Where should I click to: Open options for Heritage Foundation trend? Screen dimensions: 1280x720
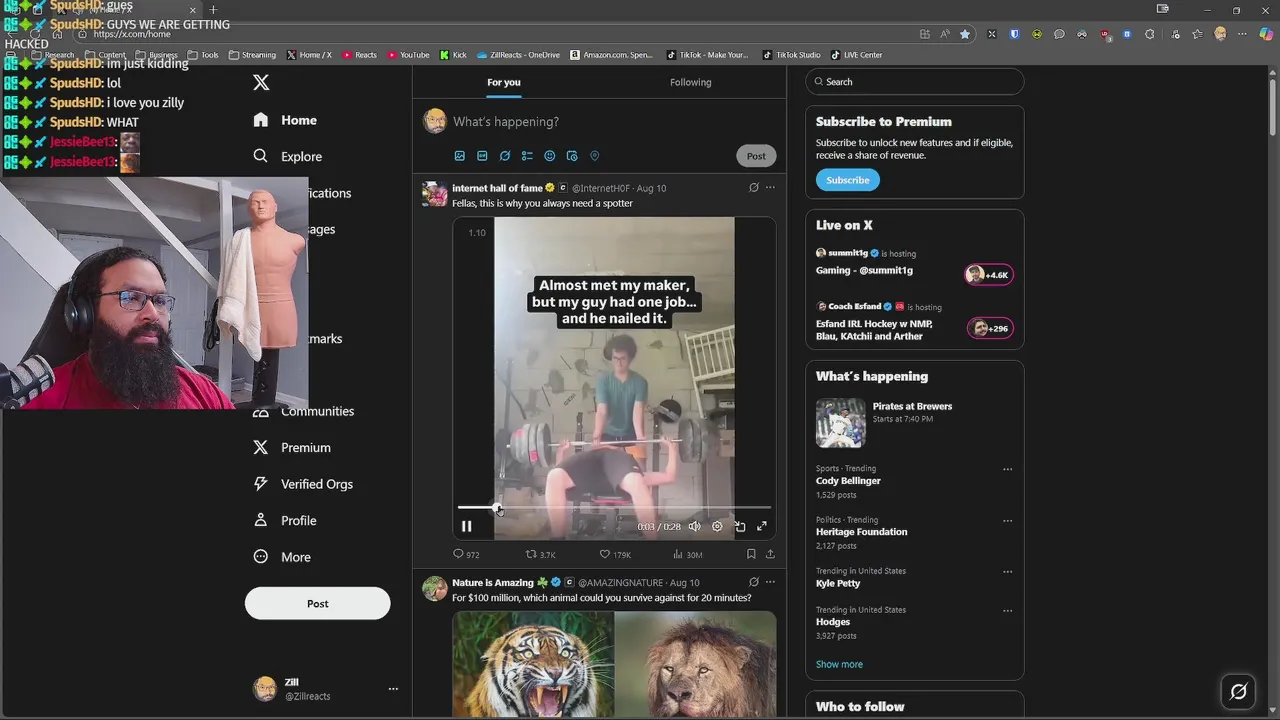point(1007,521)
